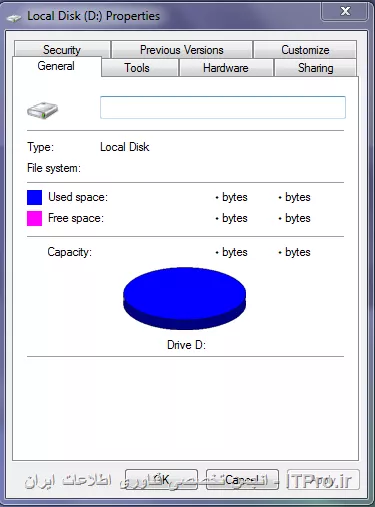The height and width of the screenshot is (507, 375).
Task: Click the blue disk usage pie chart
Action: pos(185,298)
